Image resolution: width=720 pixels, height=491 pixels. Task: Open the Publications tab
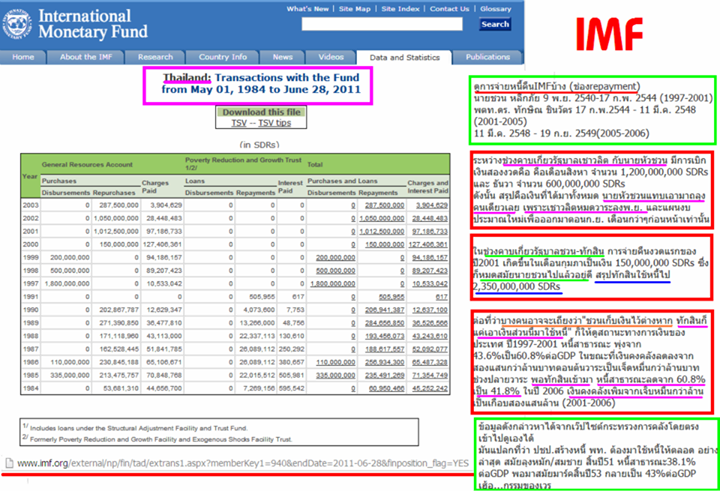[x=488, y=57]
